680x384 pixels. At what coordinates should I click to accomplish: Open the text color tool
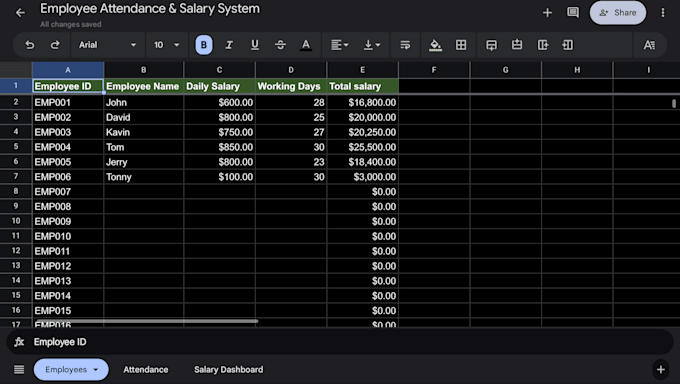pyautogui.click(x=306, y=45)
